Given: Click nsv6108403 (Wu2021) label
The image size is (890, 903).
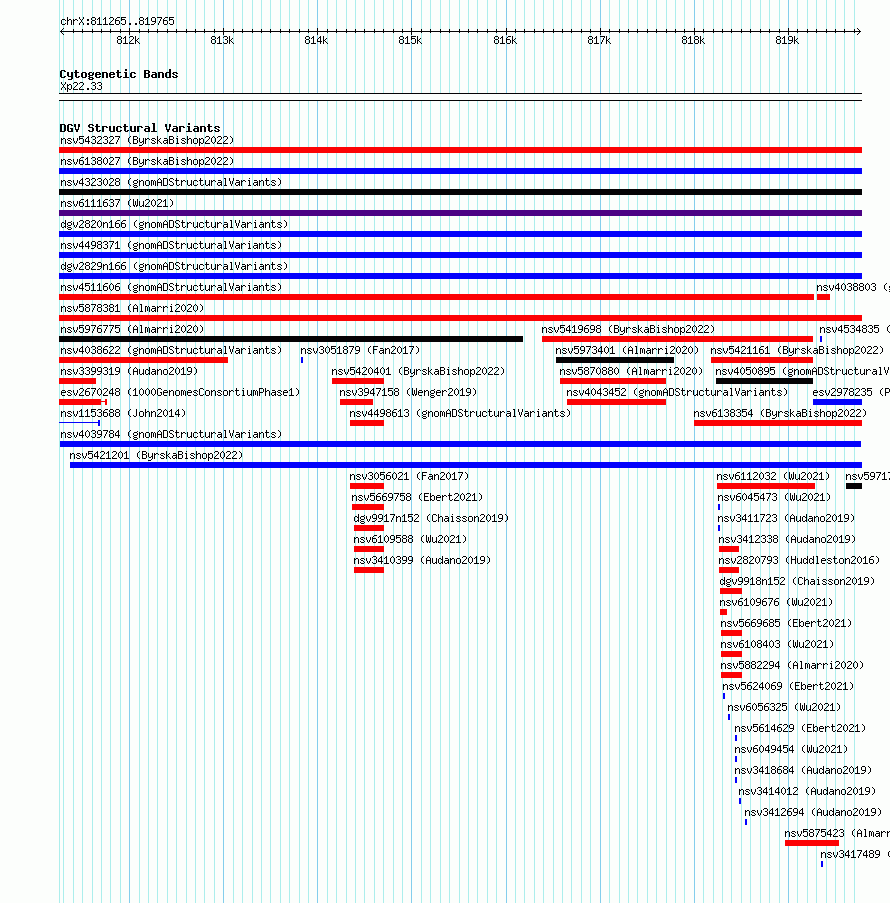Looking at the screenshot, I should click(777, 645).
